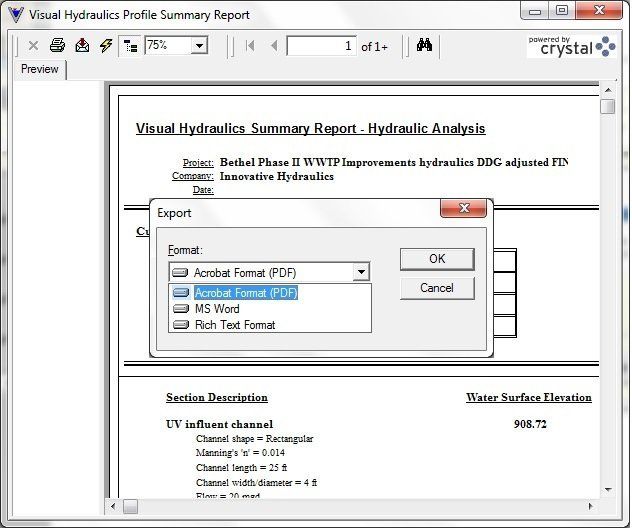This screenshot has width=632, height=530.
Task: Click the stop loading X icon
Action: click(33, 46)
